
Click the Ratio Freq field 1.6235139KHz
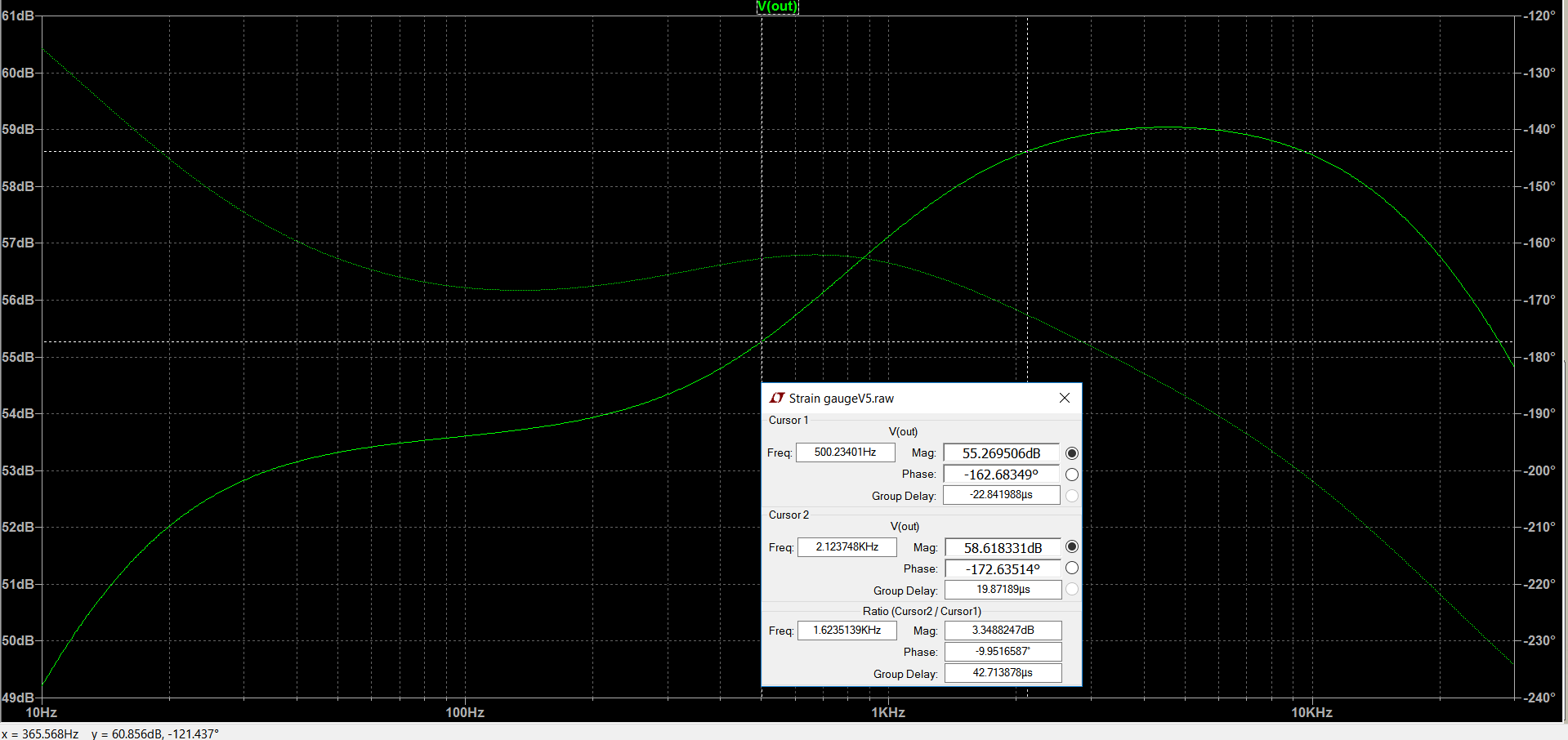[x=847, y=631]
